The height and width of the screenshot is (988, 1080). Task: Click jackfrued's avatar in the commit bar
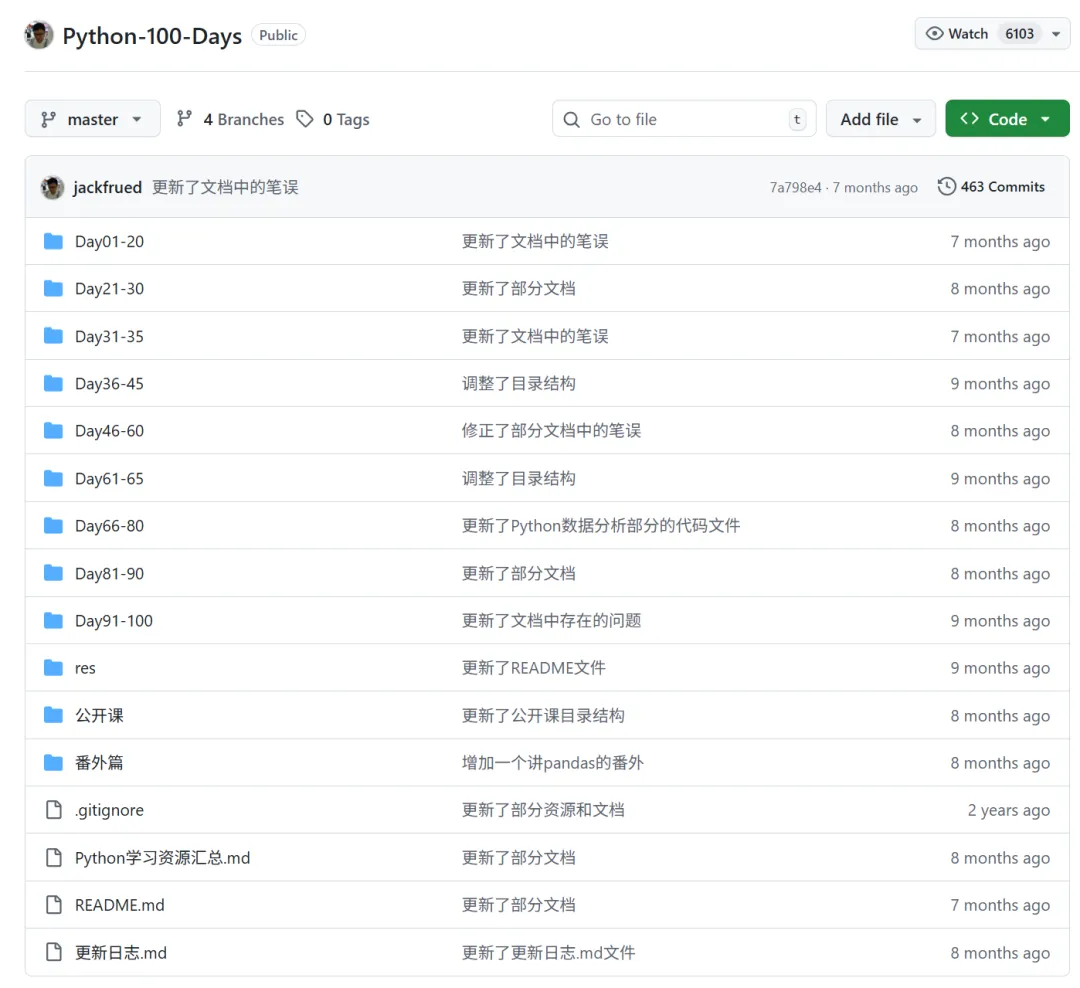pyautogui.click(x=52, y=187)
